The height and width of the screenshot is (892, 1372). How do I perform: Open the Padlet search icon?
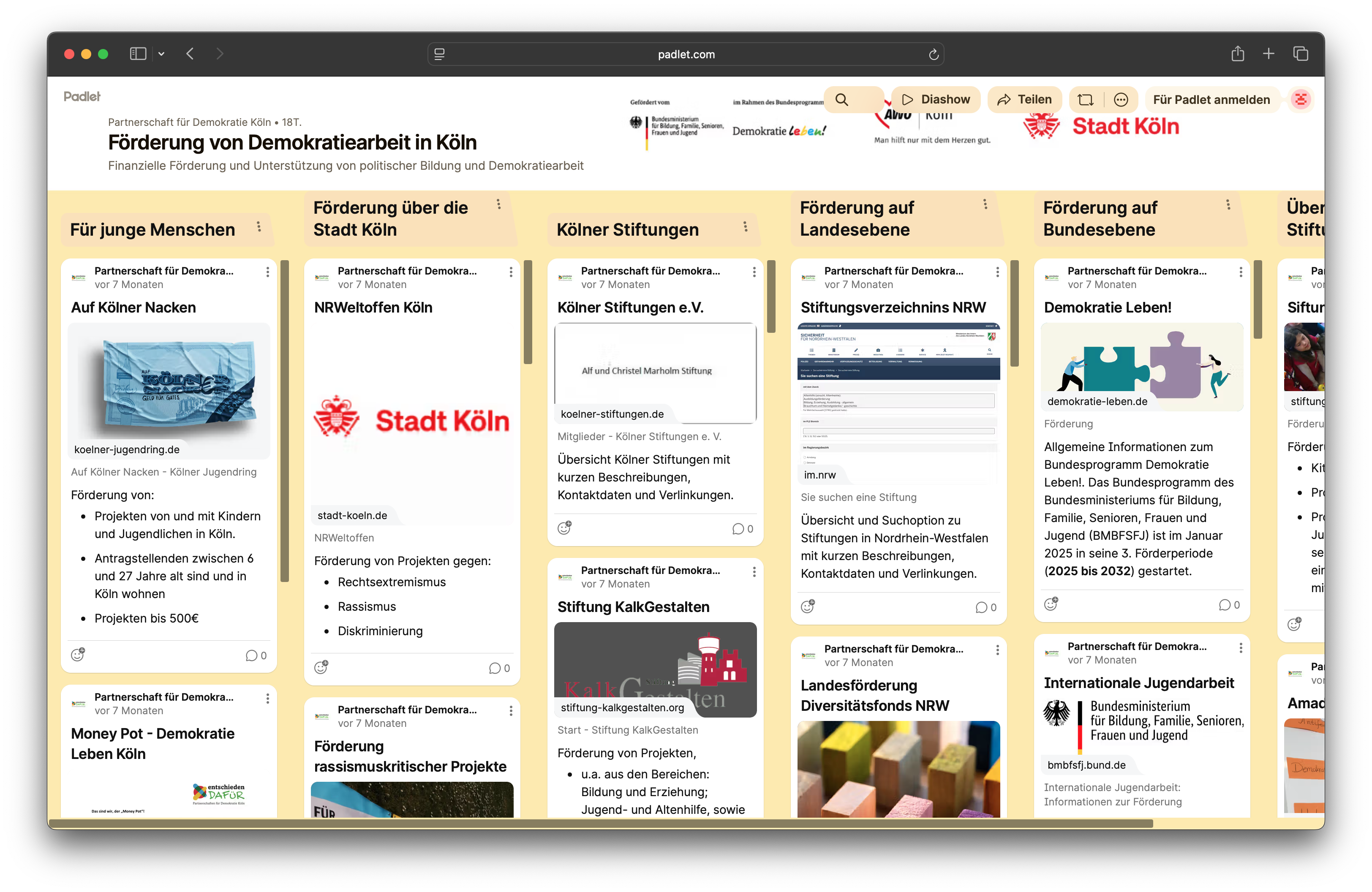841,100
